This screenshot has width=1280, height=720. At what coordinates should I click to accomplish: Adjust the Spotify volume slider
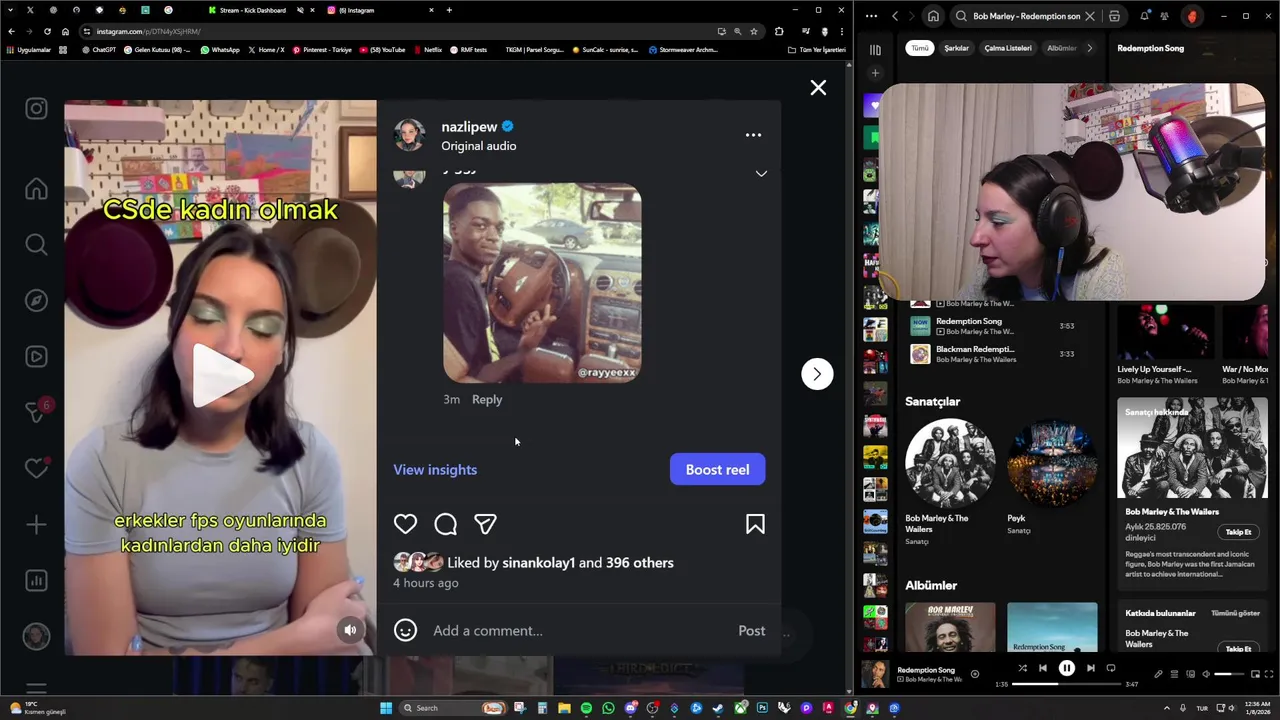pyautogui.click(x=1229, y=674)
